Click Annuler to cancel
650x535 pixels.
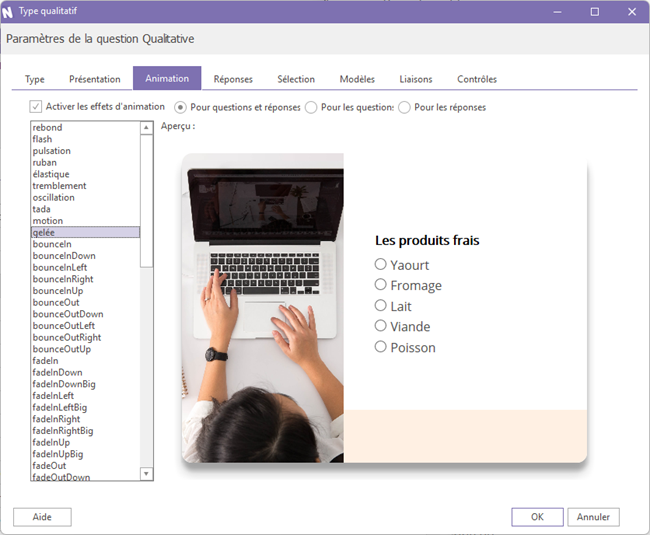pos(593,517)
